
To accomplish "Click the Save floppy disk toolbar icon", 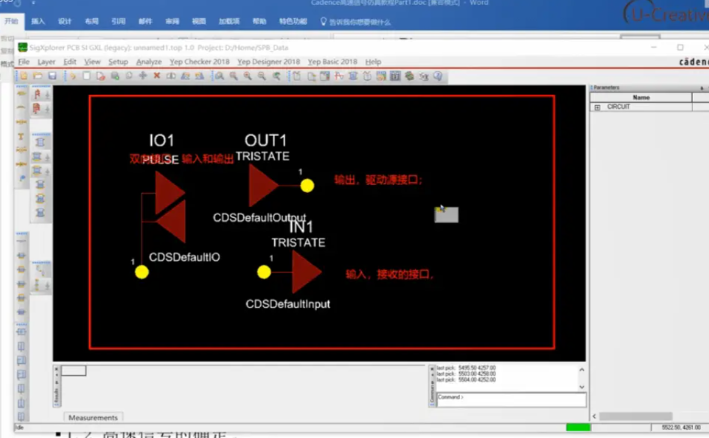I will [x=51, y=76].
